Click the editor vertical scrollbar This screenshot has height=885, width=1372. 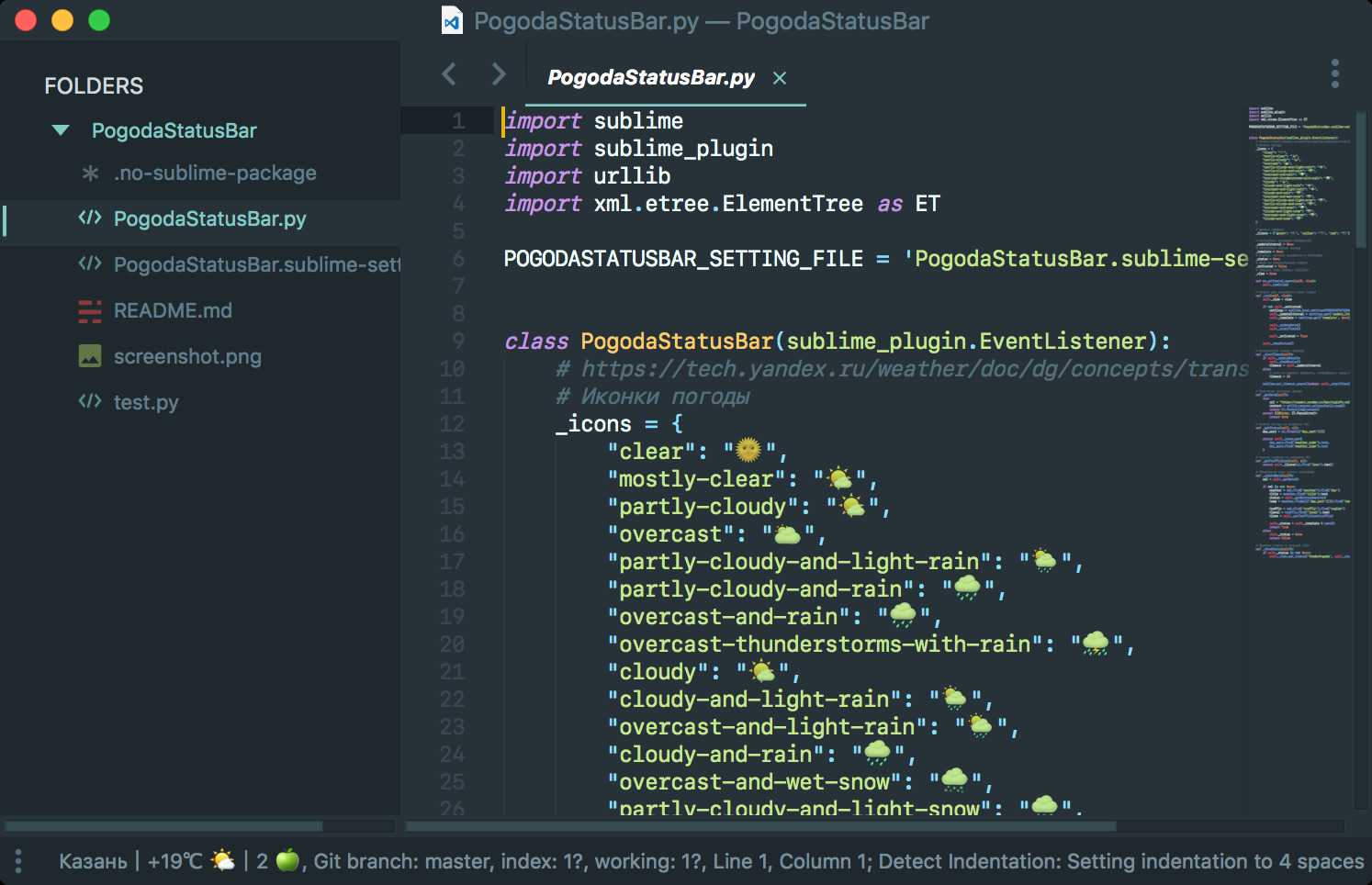1363,179
